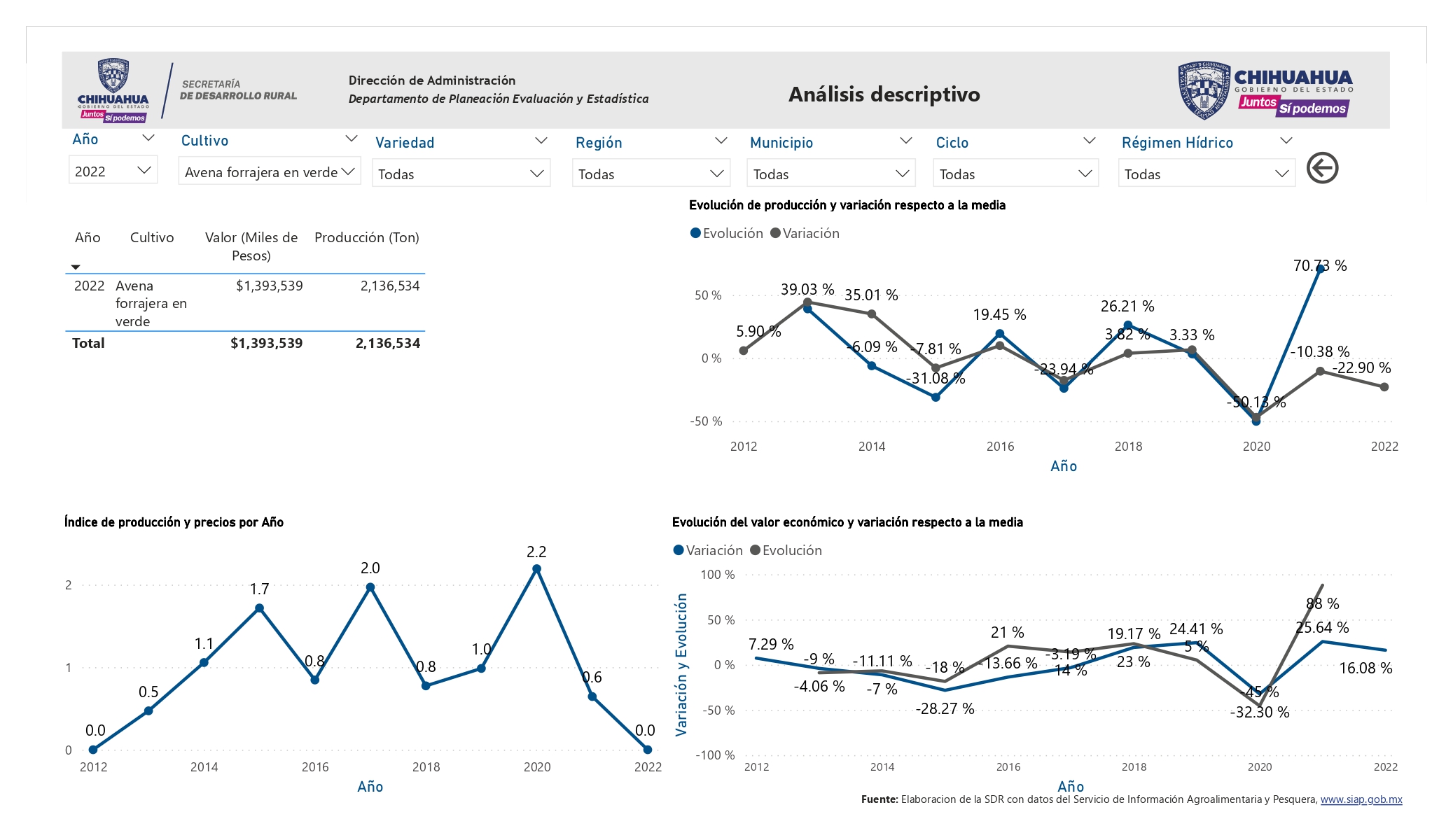Image resolution: width=1453 pixels, height=840 pixels.
Task: Click the circular back arrow button
Action: 1322,168
